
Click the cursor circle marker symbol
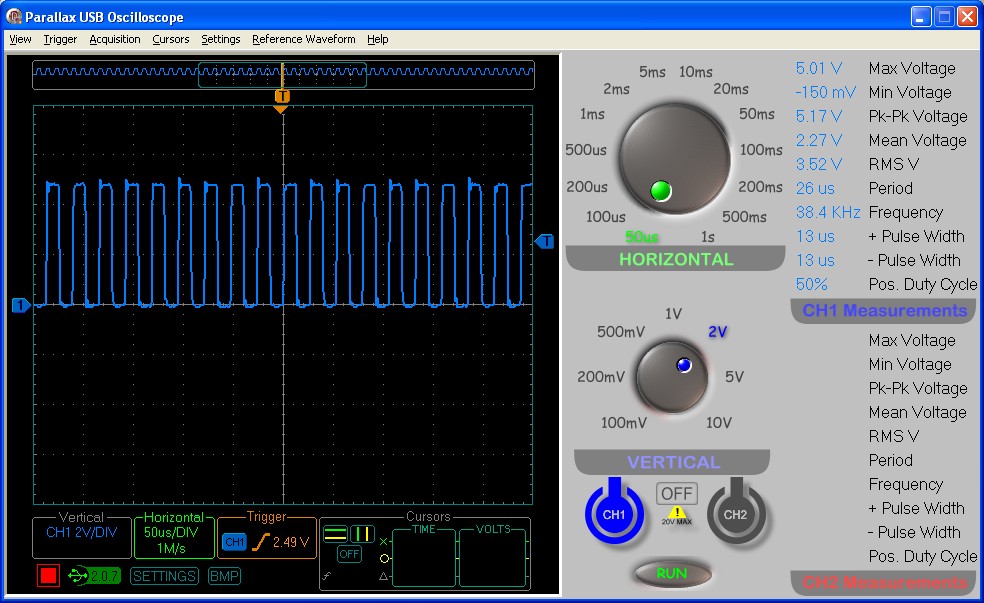[x=384, y=558]
